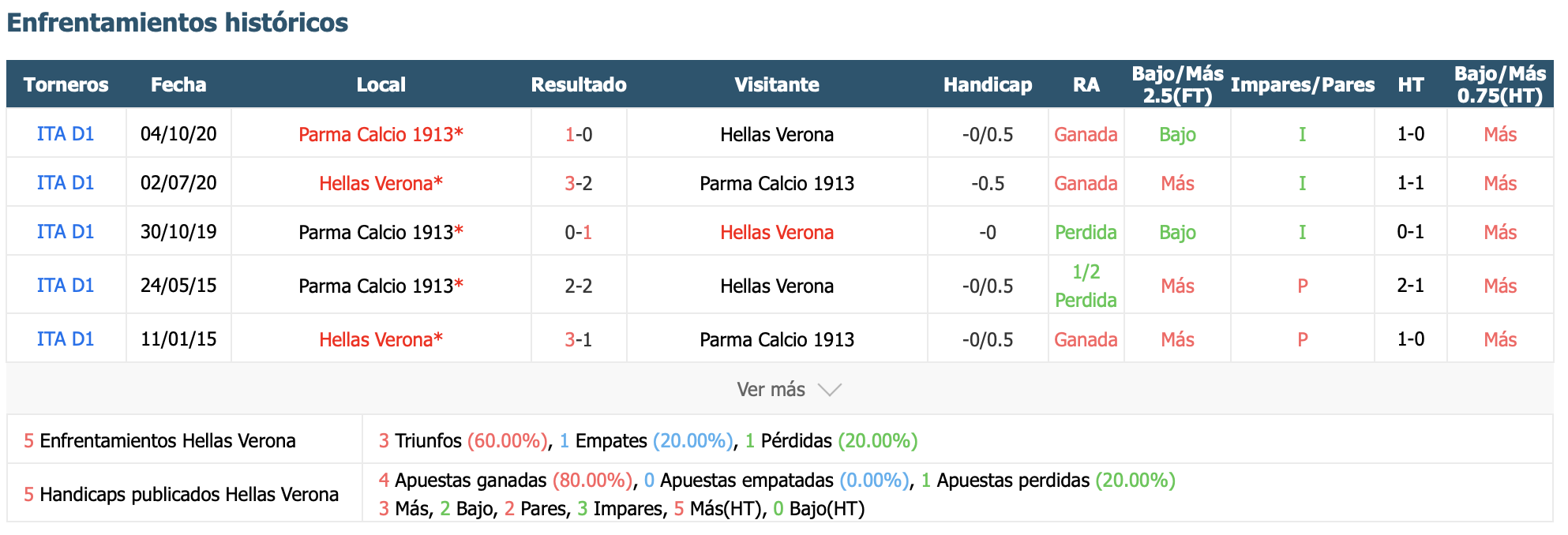Select the 1/2 Perdida RA cell
The image size is (1568, 535).
point(1086,286)
